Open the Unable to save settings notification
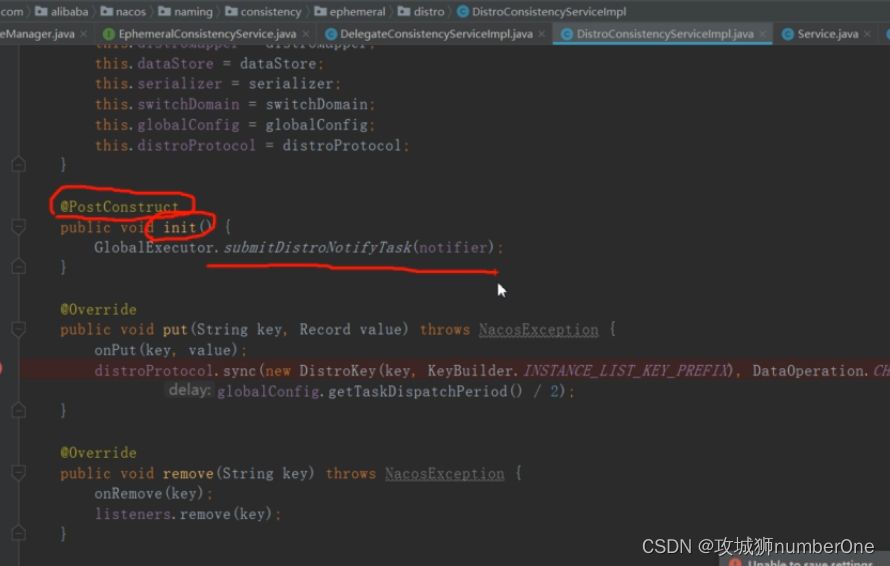 point(804,562)
